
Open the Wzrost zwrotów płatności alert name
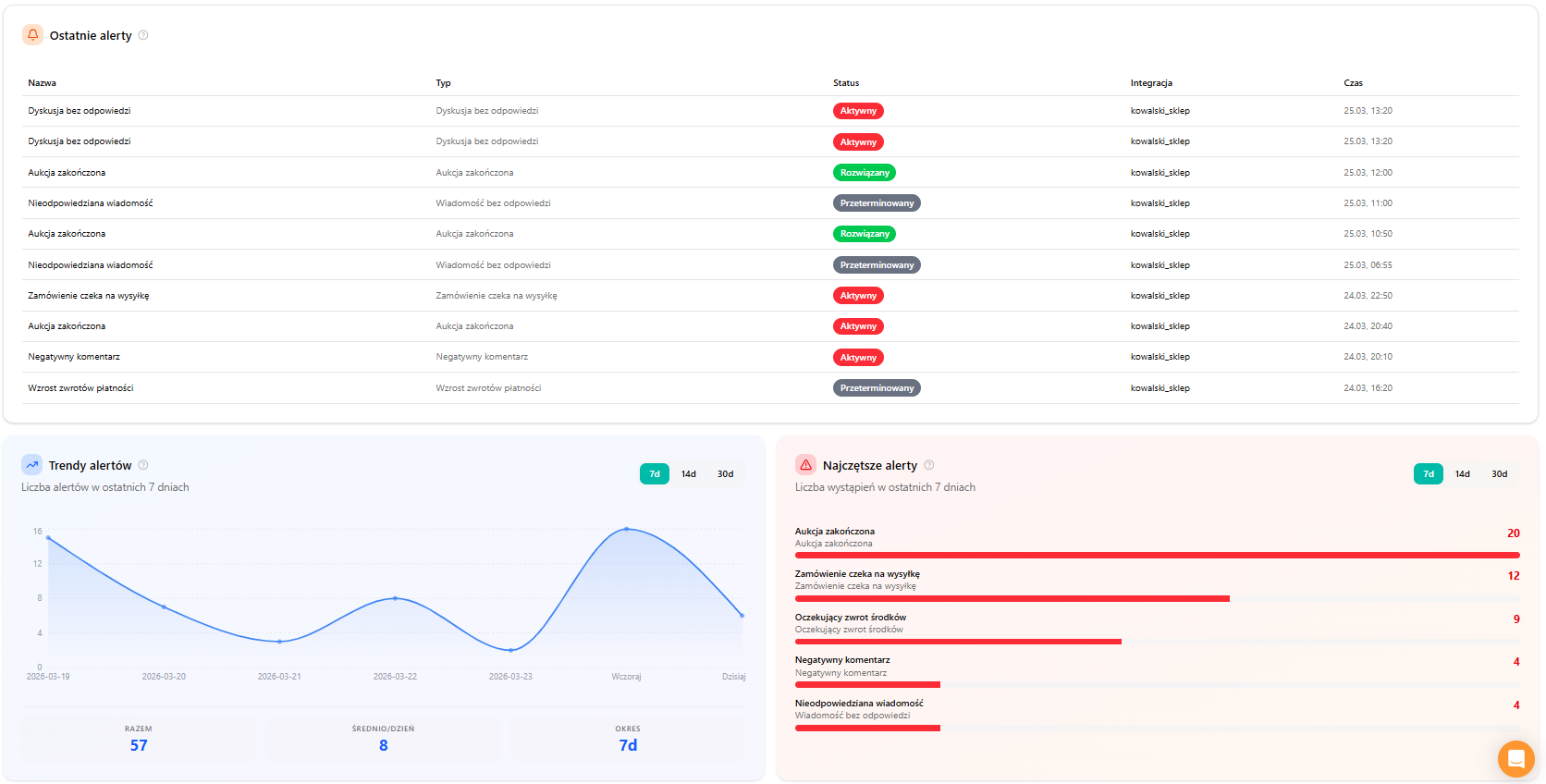pyautogui.click(x=80, y=388)
